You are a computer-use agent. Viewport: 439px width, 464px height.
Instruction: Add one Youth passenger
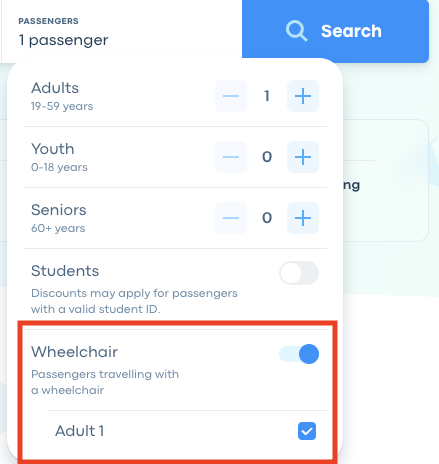(x=303, y=157)
